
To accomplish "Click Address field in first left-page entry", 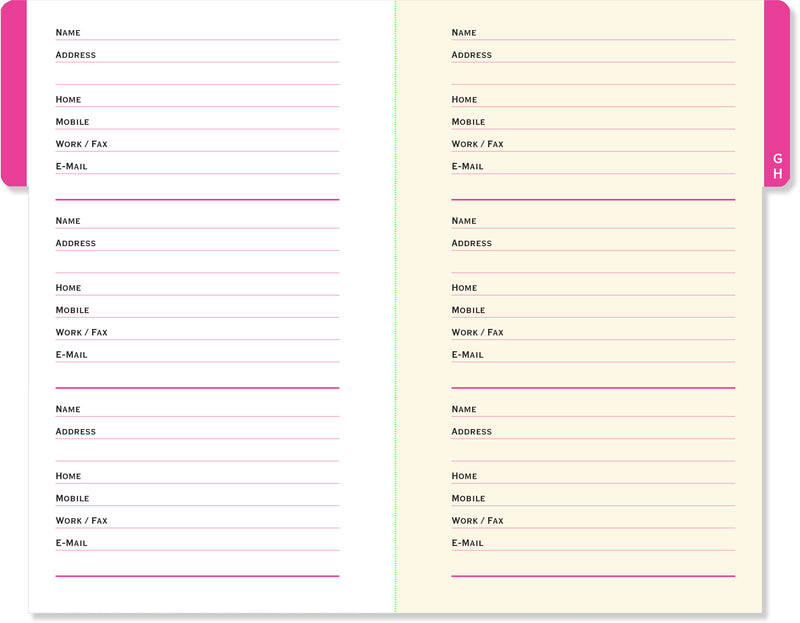I will coord(210,55).
